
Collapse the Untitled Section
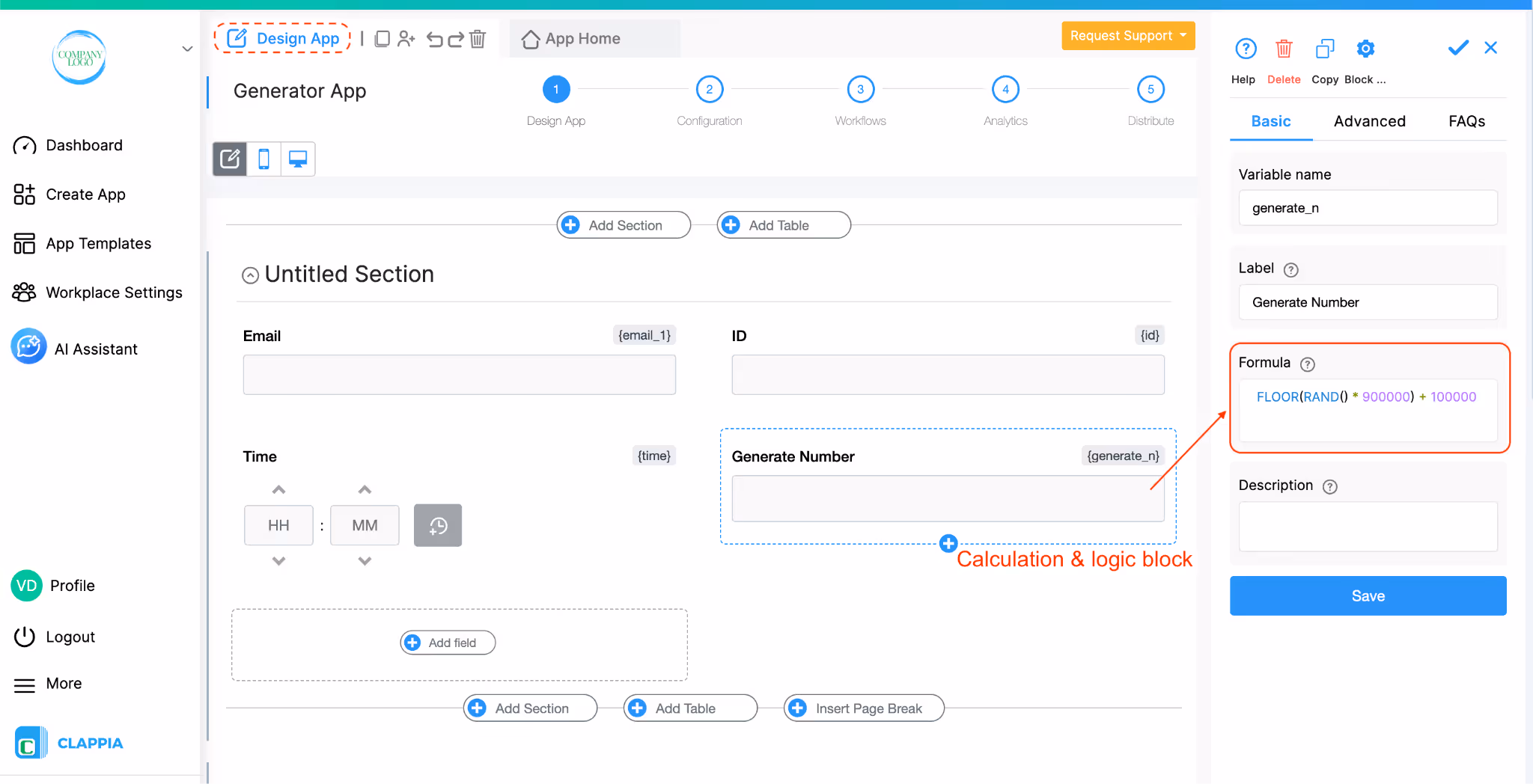[251, 275]
